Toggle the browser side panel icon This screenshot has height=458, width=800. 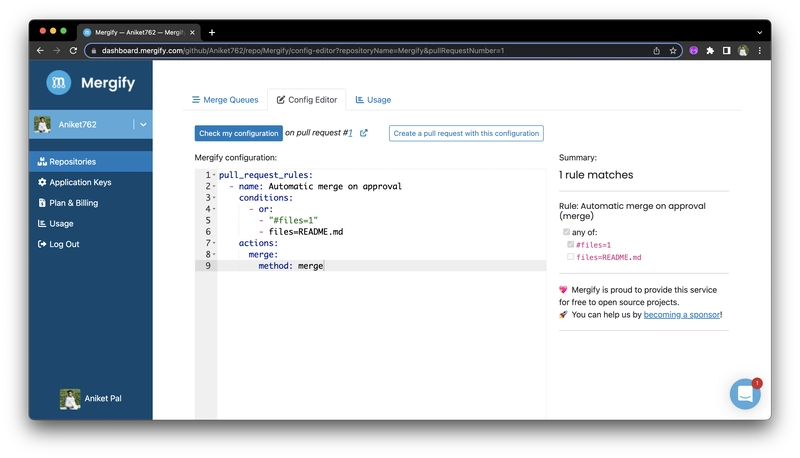coord(727,50)
